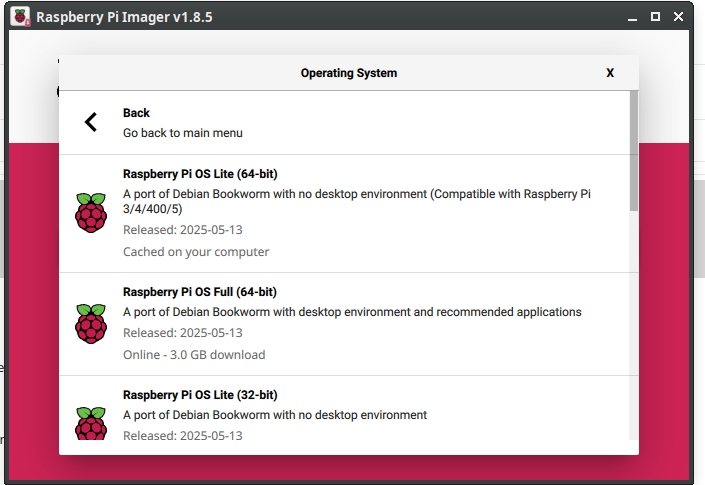
Task: Minimize the Raspberry Pi Imager window
Action: (x=633, y=17)
